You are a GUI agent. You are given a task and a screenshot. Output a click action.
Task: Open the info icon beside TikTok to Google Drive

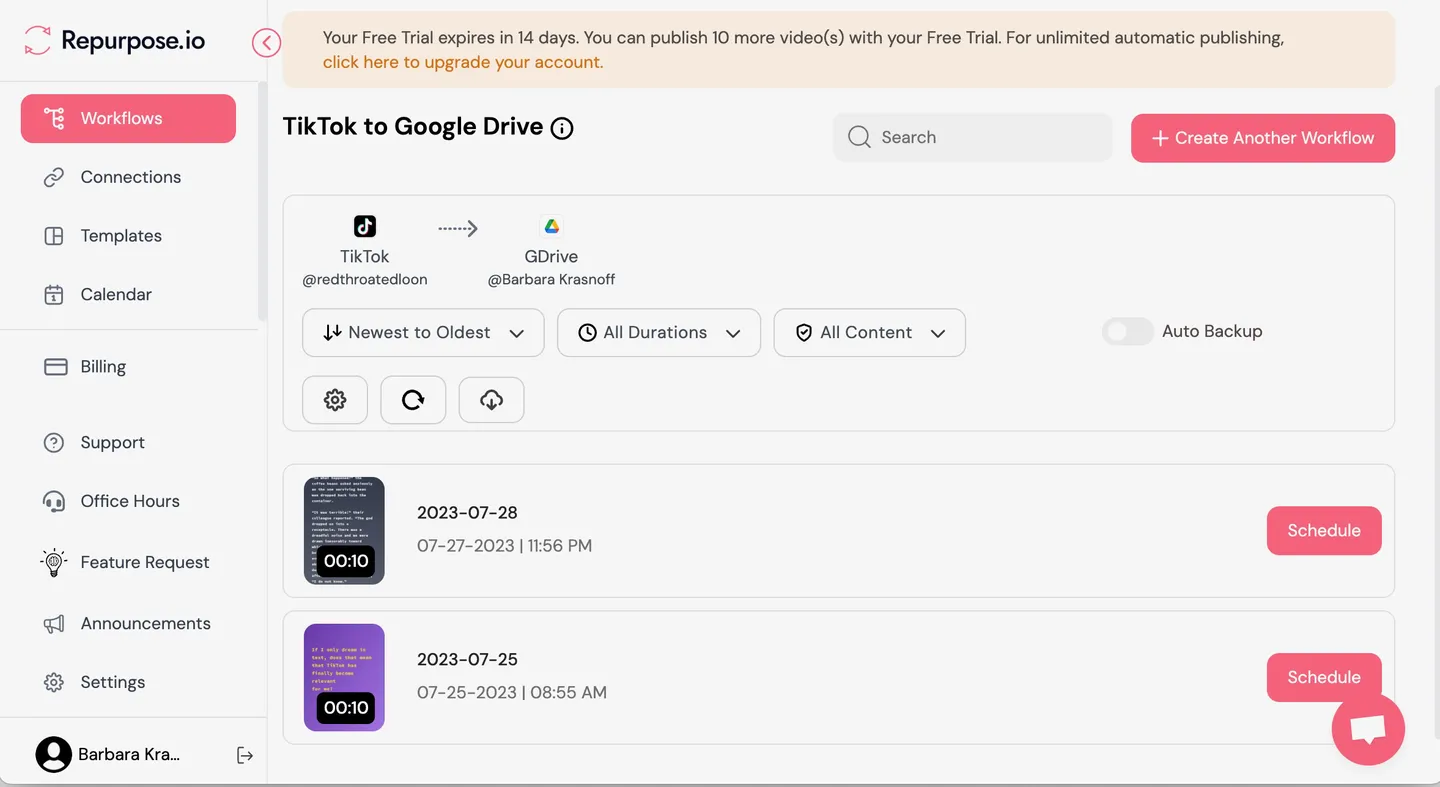[561, 128]
